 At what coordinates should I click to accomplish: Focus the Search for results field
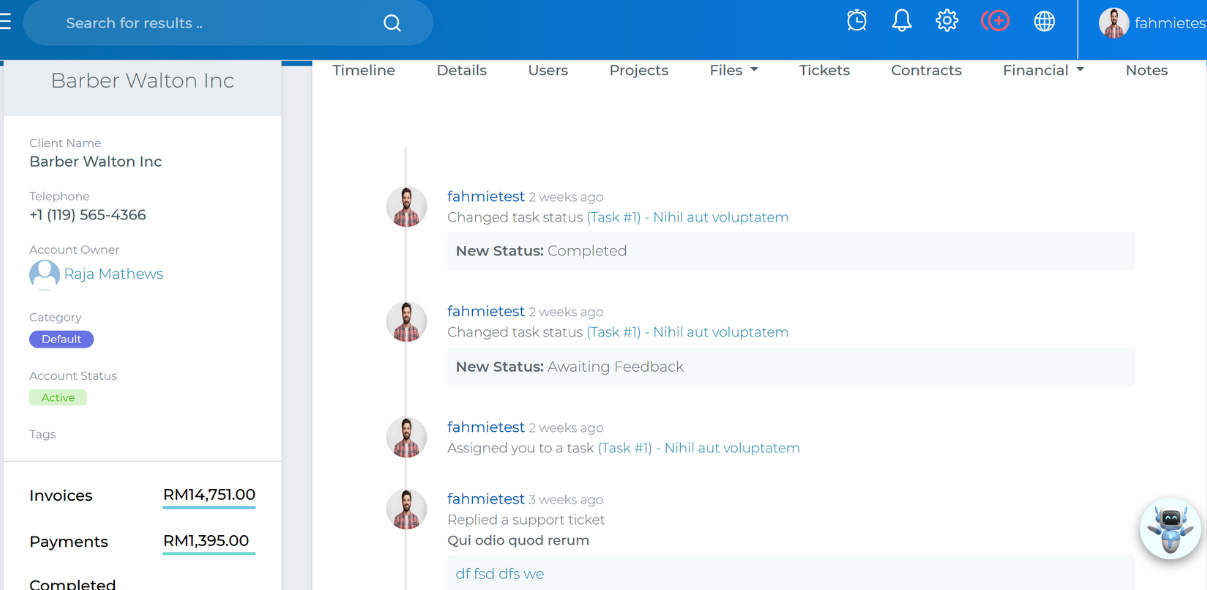(228, 23)
